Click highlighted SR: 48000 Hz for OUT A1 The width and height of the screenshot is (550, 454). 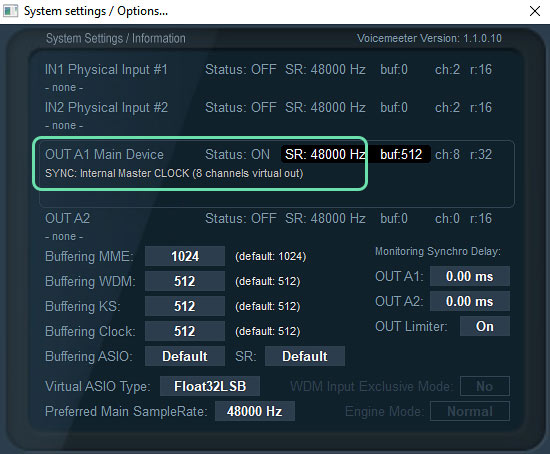click(x=325, y=154)
